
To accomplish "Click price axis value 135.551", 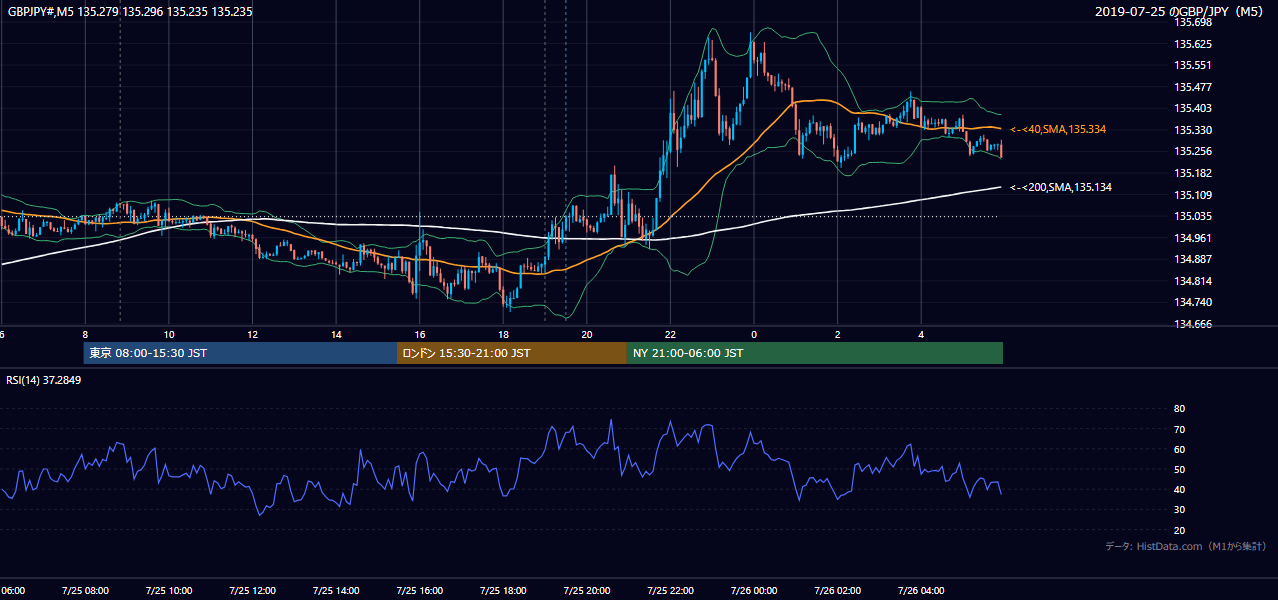I will point(1193,65).
